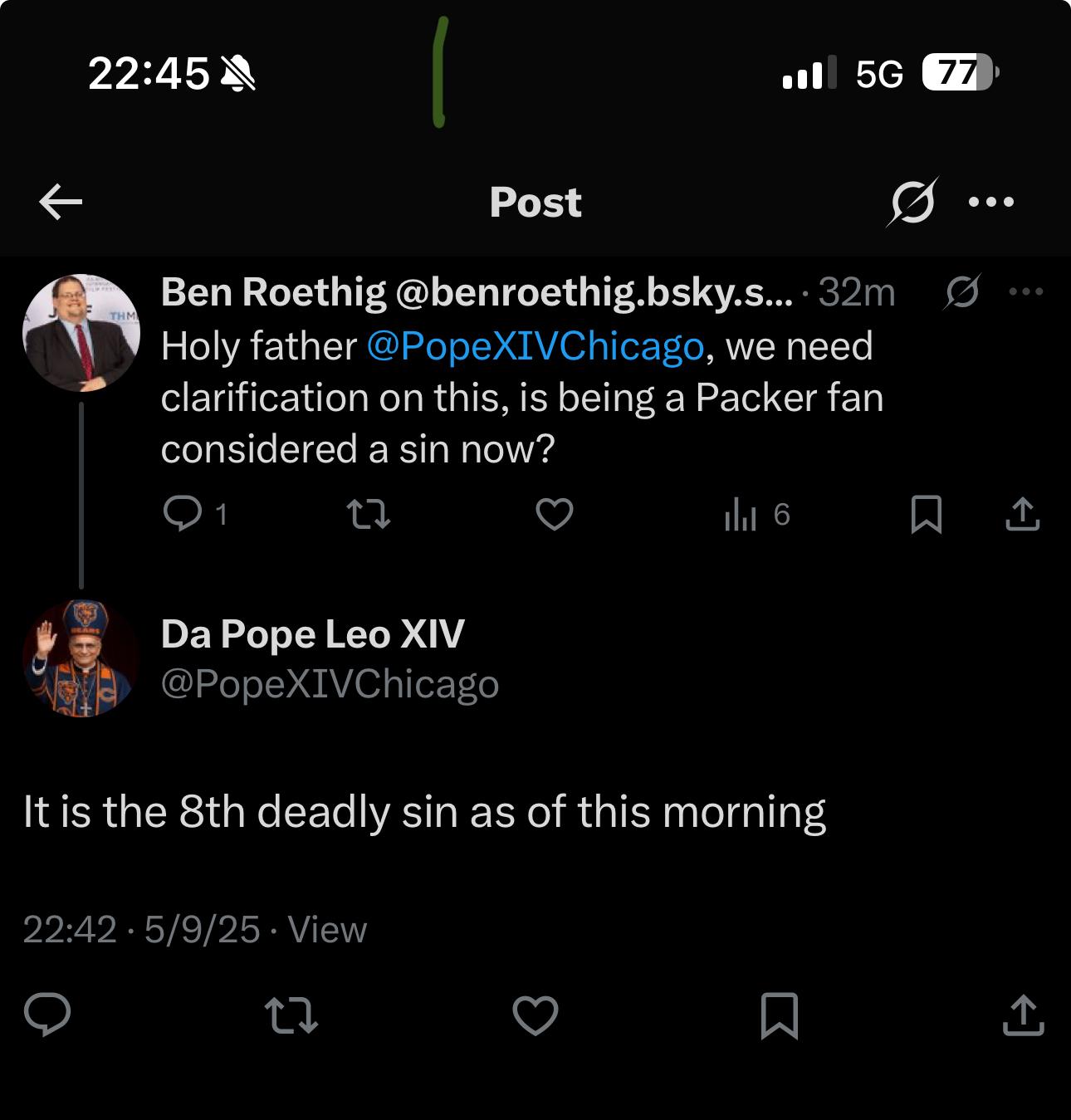1071x1120 pixels.
Task: Open Ben Roethig's profile picture
Action: 81,332
